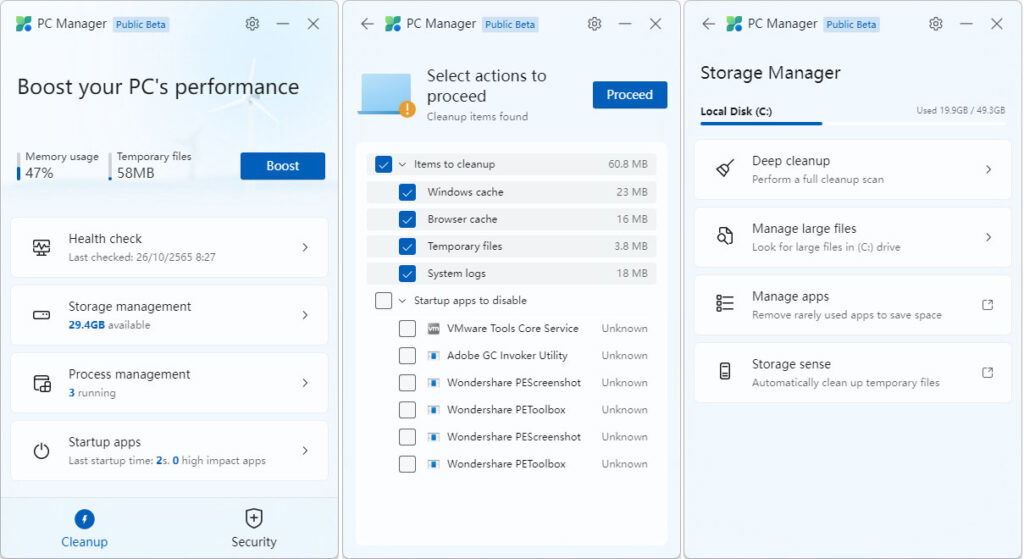Click the Wondershare PEToolbox row above second PEScreenshot
Screen dimensions: 1024x559
(x=511, y=410)
